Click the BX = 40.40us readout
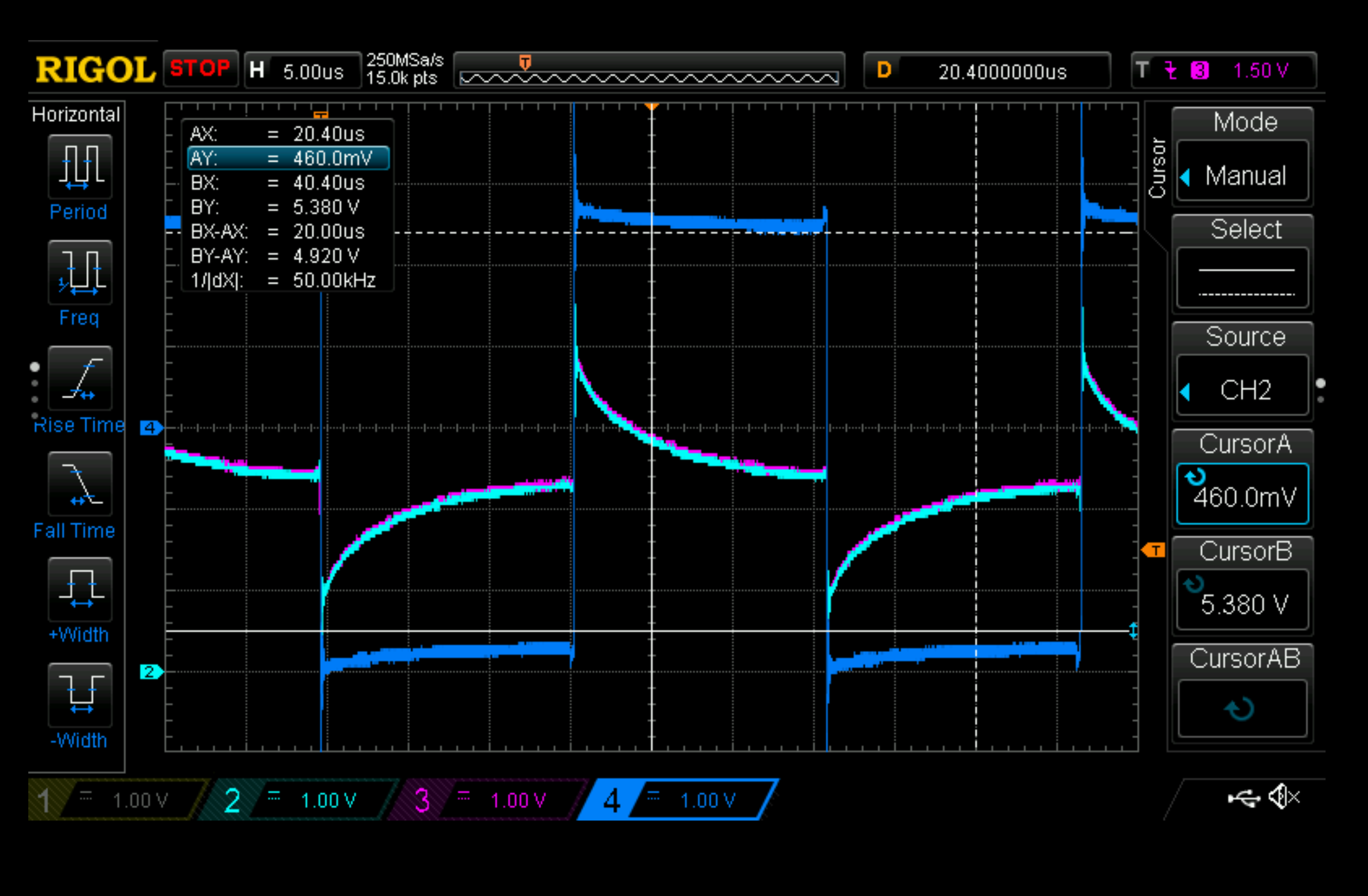 (288, 183)
